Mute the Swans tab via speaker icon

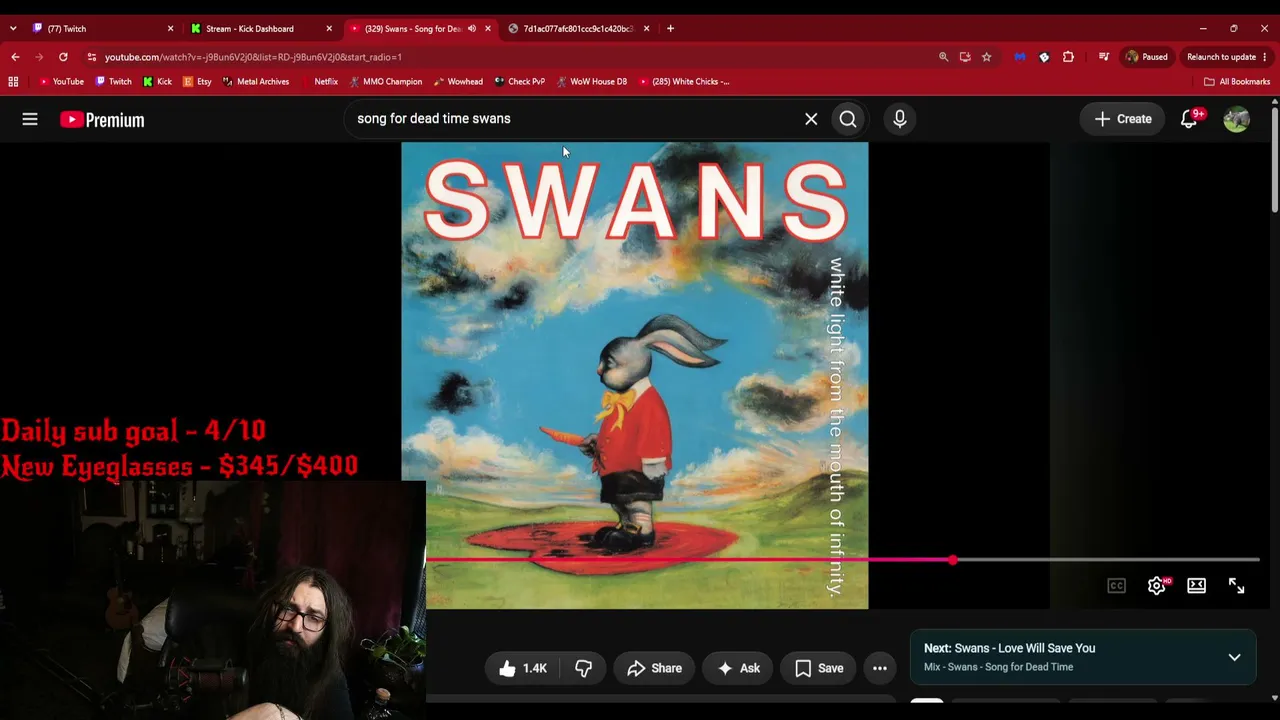472,29
